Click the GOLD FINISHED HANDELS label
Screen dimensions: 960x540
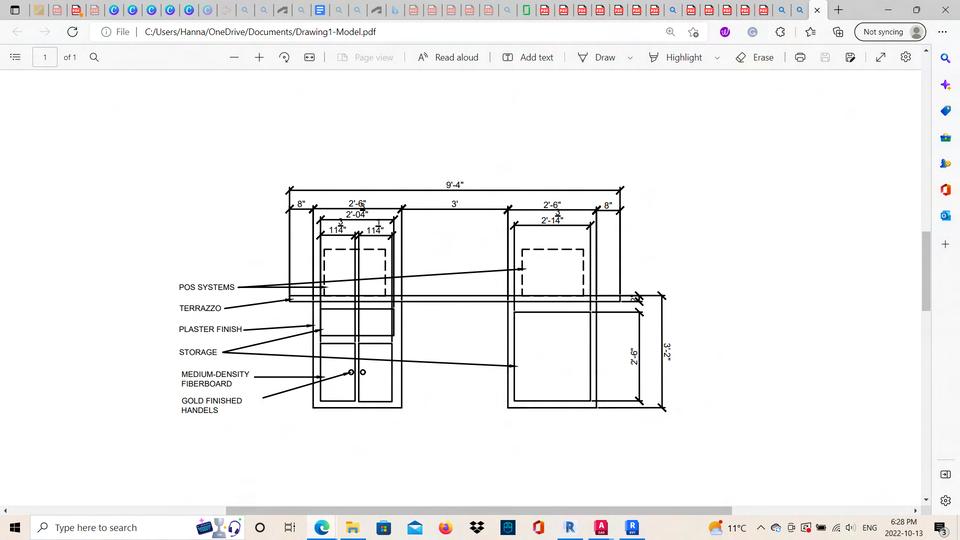coord(212,405)
